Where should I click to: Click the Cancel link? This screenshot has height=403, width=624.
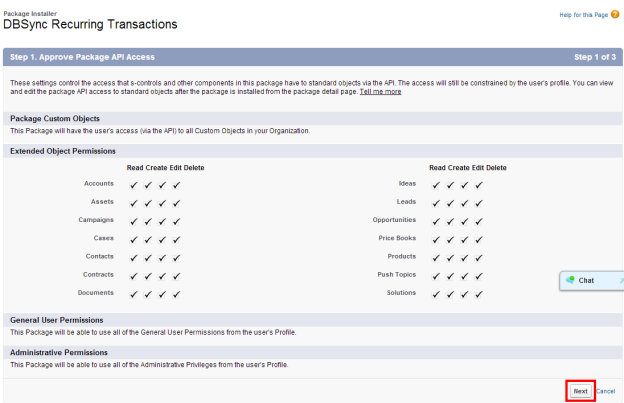(x=606, y=391)
